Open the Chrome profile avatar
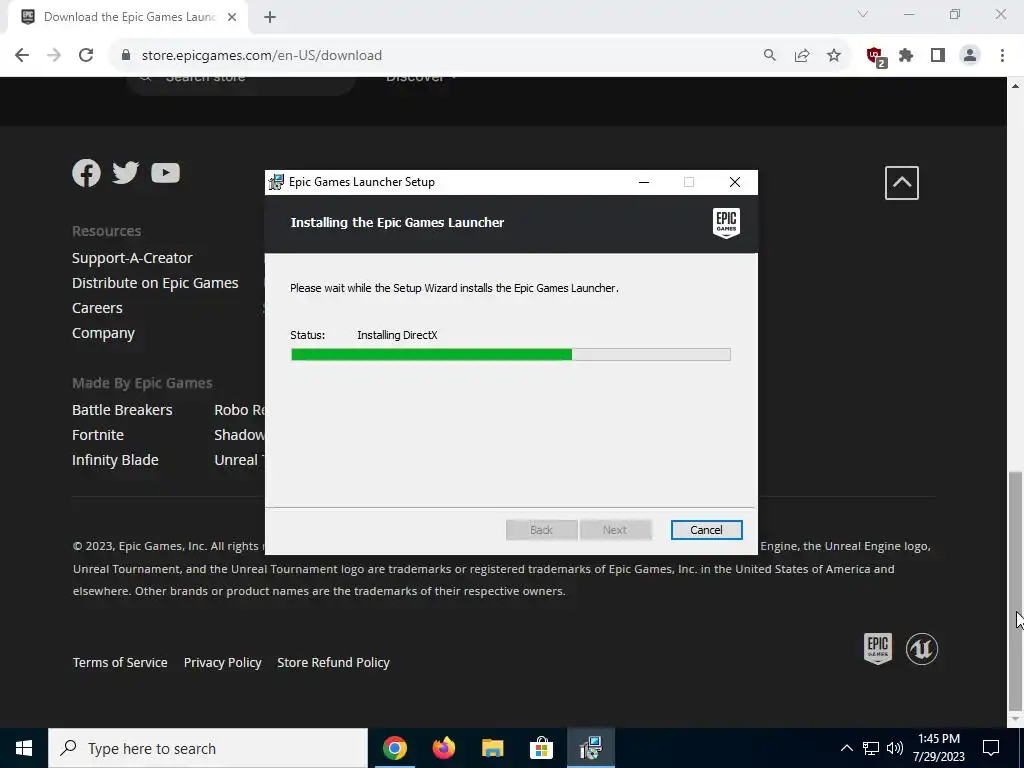This screenshot has height=768, width=1024. click(970, 56)
